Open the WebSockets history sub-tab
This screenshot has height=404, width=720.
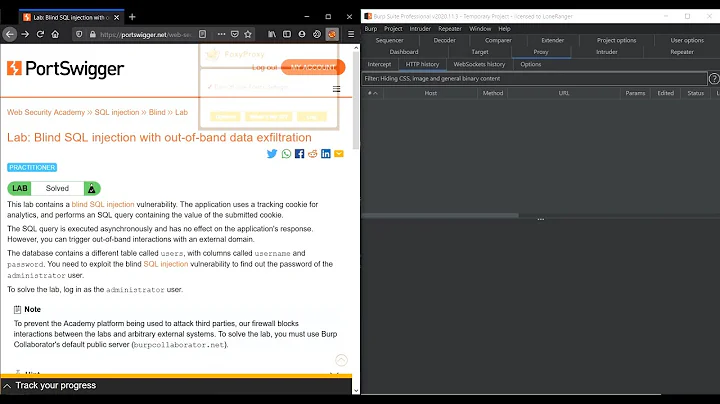(x=479, y=64)
